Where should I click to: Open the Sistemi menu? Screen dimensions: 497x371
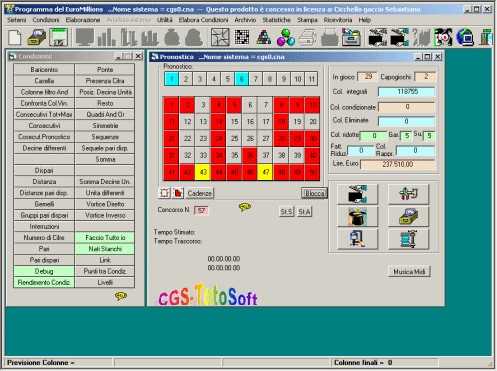coord(16,20)
